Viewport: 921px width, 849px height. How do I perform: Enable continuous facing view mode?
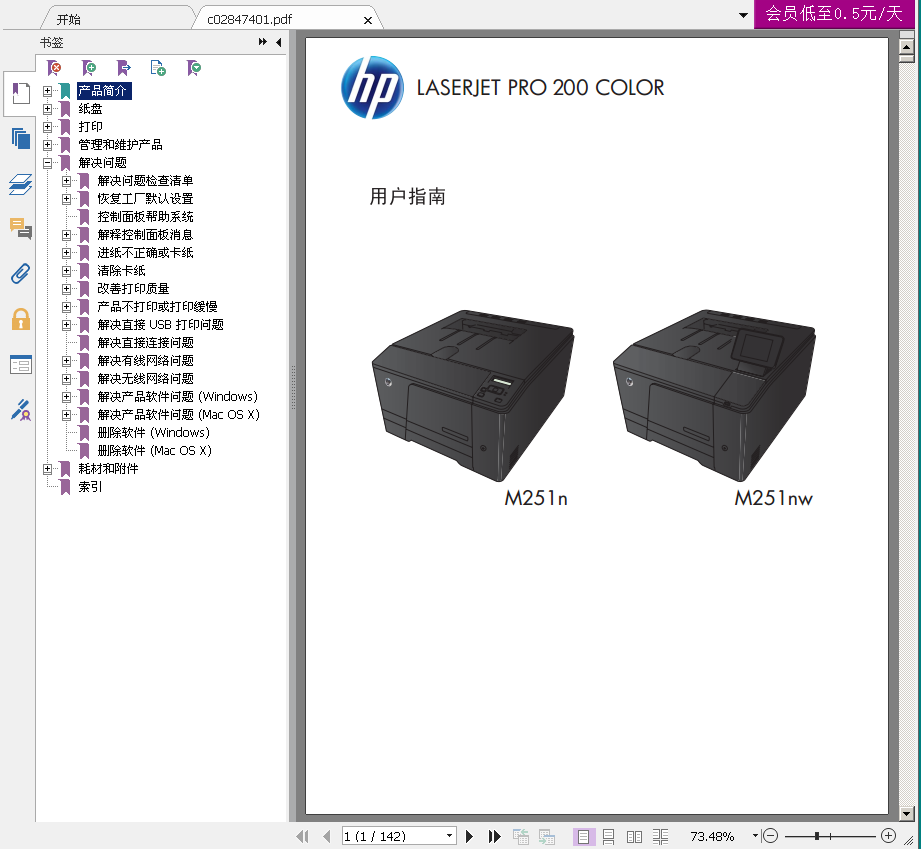[660, 836]
